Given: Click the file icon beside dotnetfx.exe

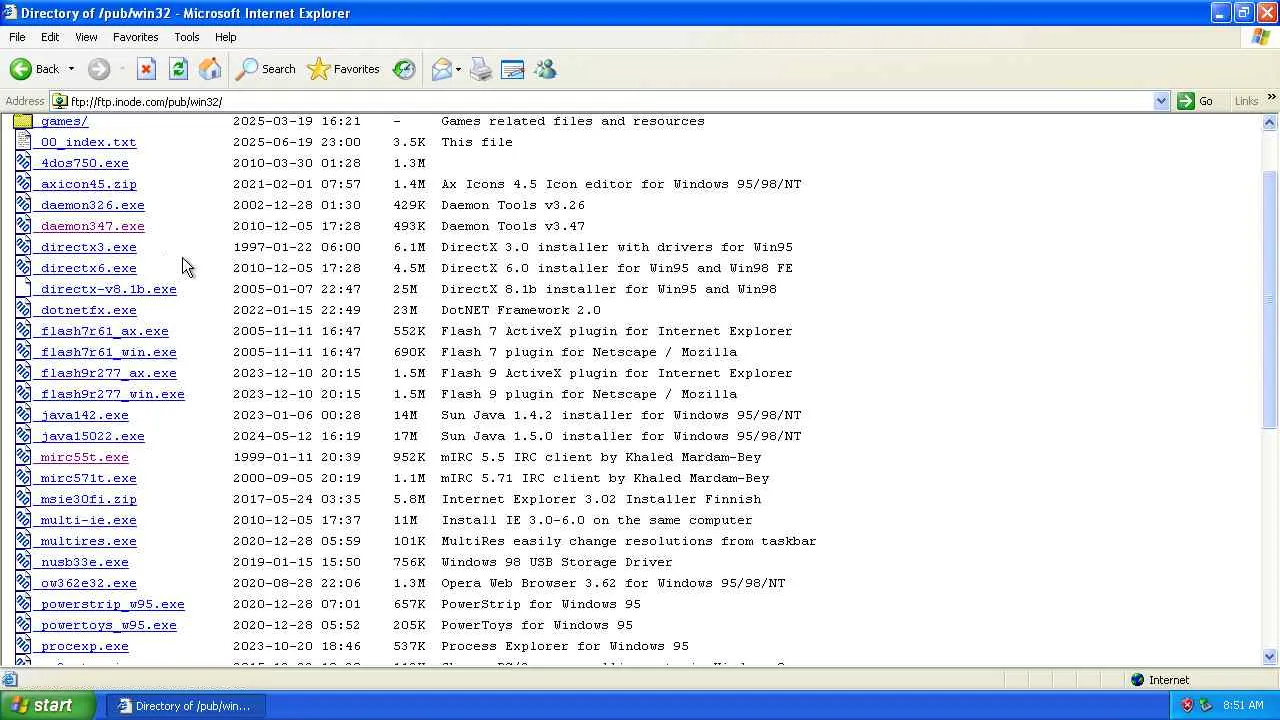Looking at the screenshot, I should (23, 310).
